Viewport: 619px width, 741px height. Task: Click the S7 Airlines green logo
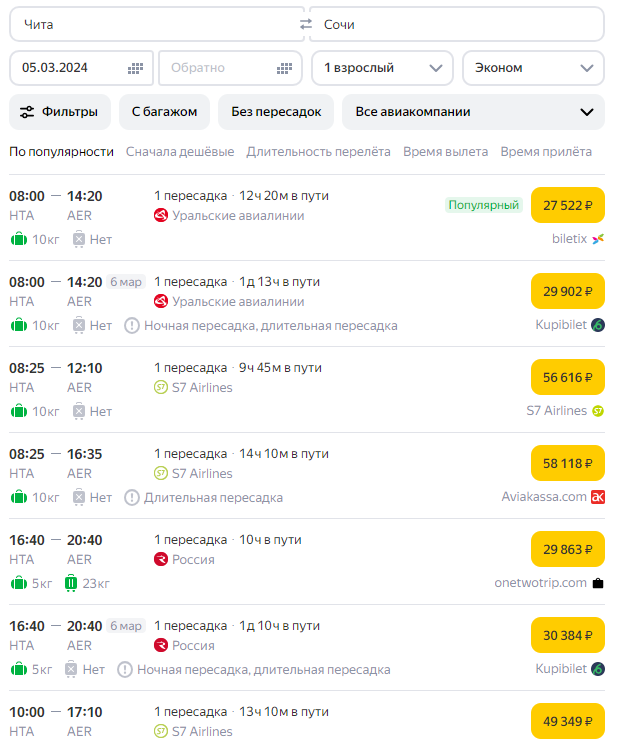pyautogui.click(x=161, y=387)
